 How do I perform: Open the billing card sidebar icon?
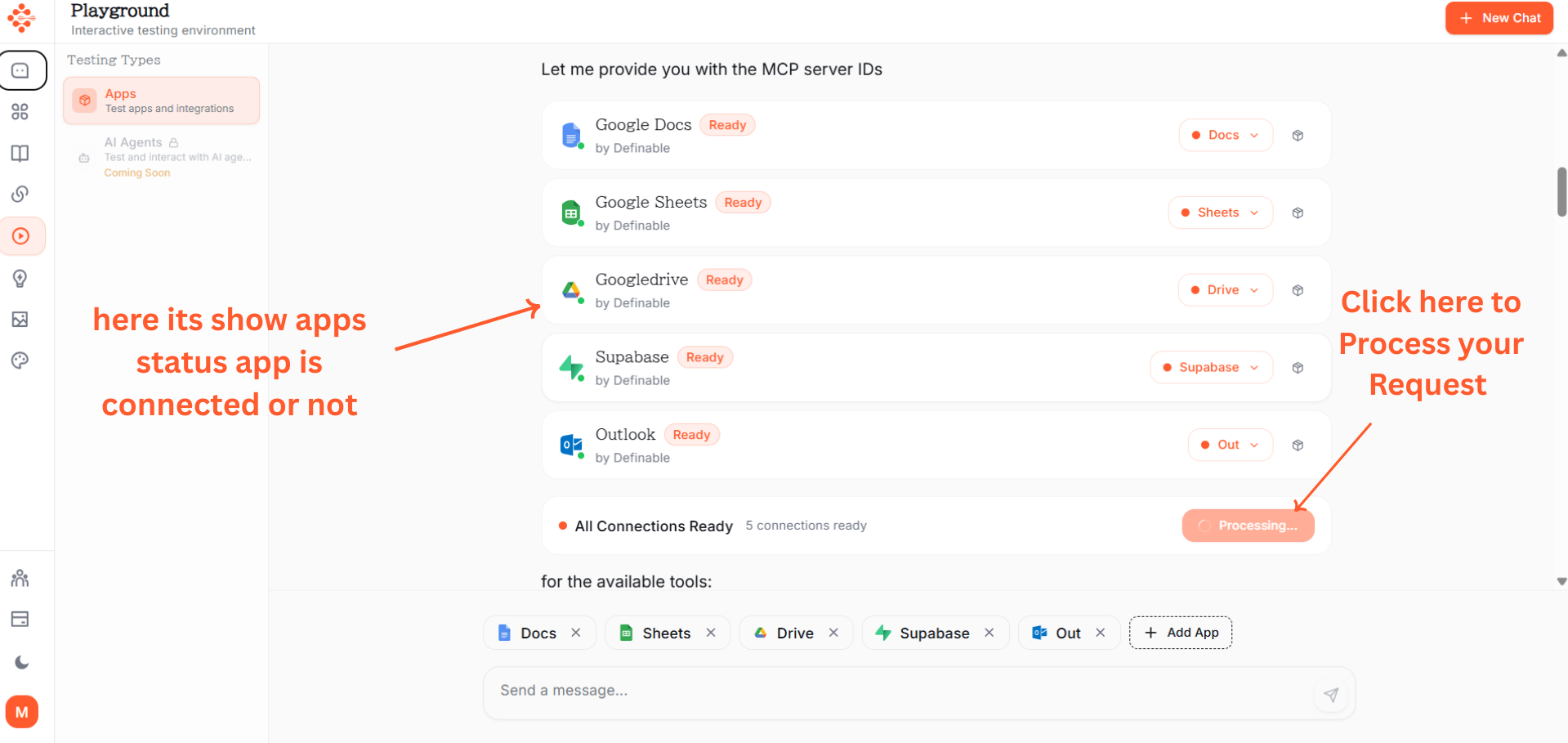click(x=20, y=619)
